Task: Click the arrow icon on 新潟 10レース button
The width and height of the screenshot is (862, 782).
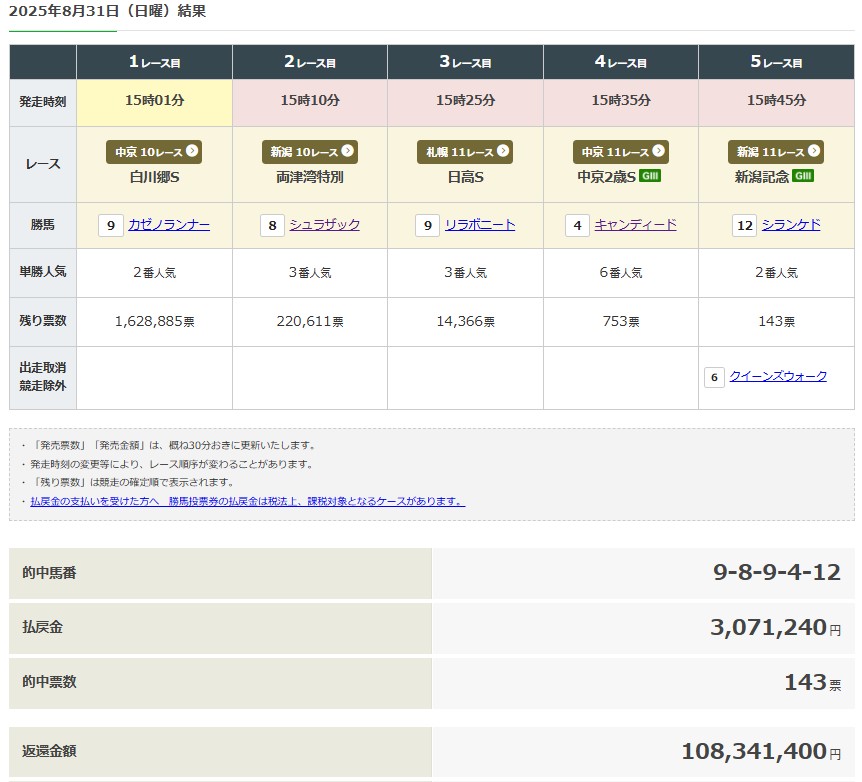Action: tap(347, 152)
